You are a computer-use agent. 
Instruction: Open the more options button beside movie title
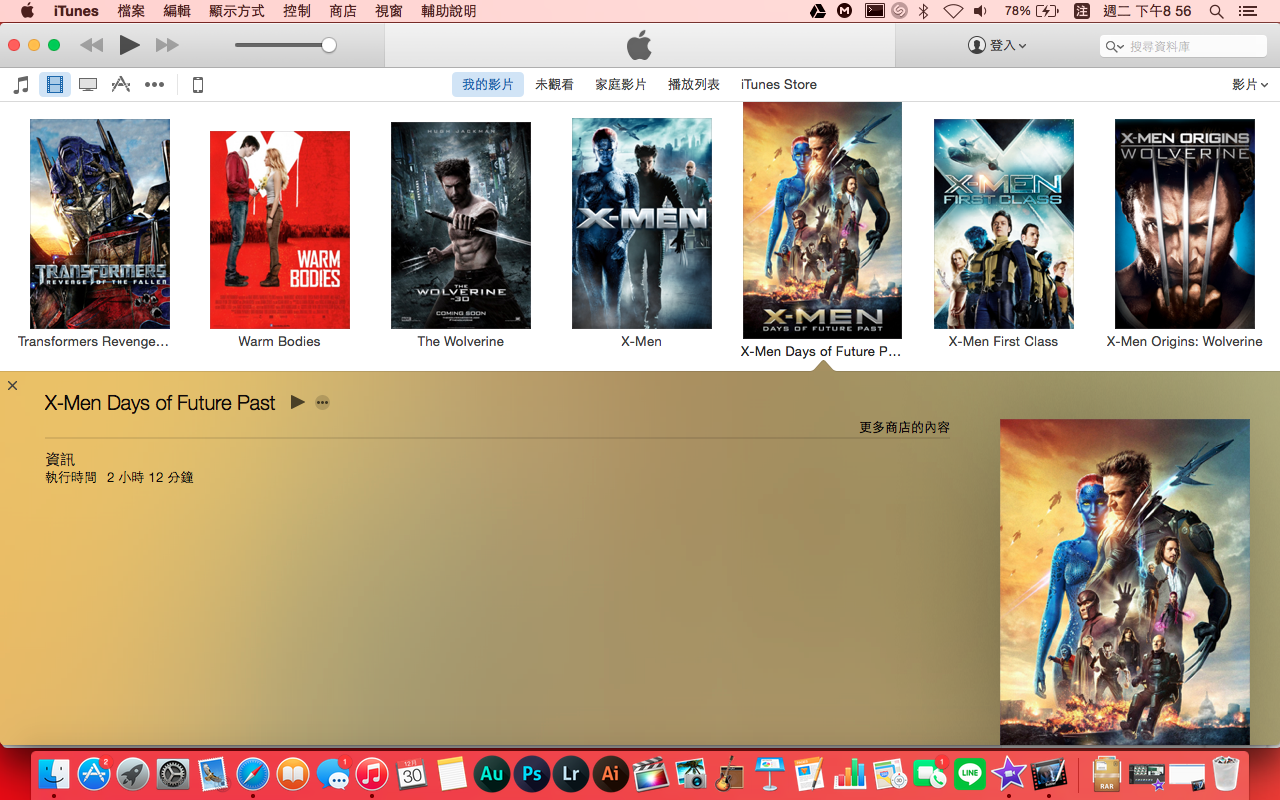tap(322, 402)
